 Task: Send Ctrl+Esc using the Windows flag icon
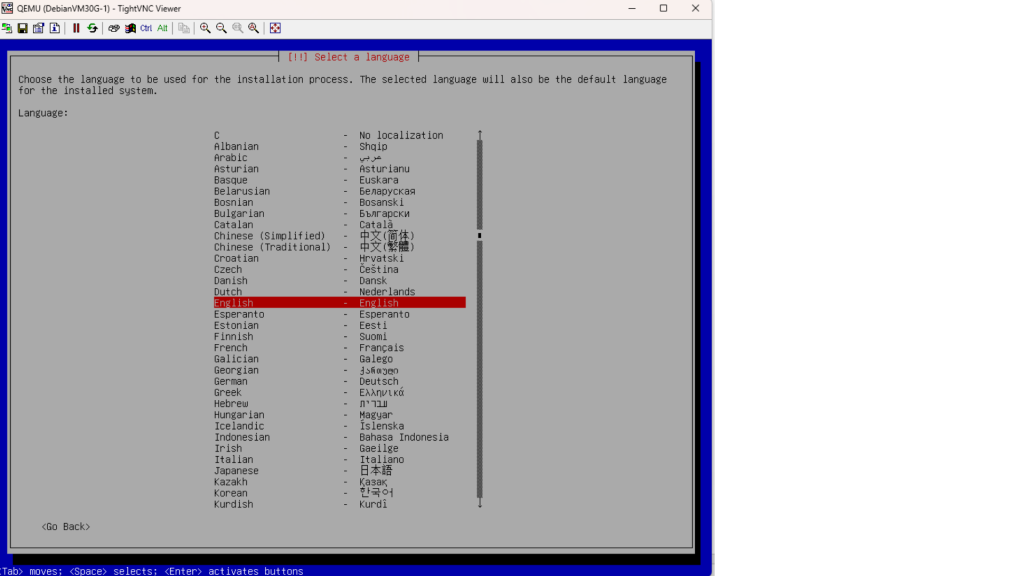[130, 28]
